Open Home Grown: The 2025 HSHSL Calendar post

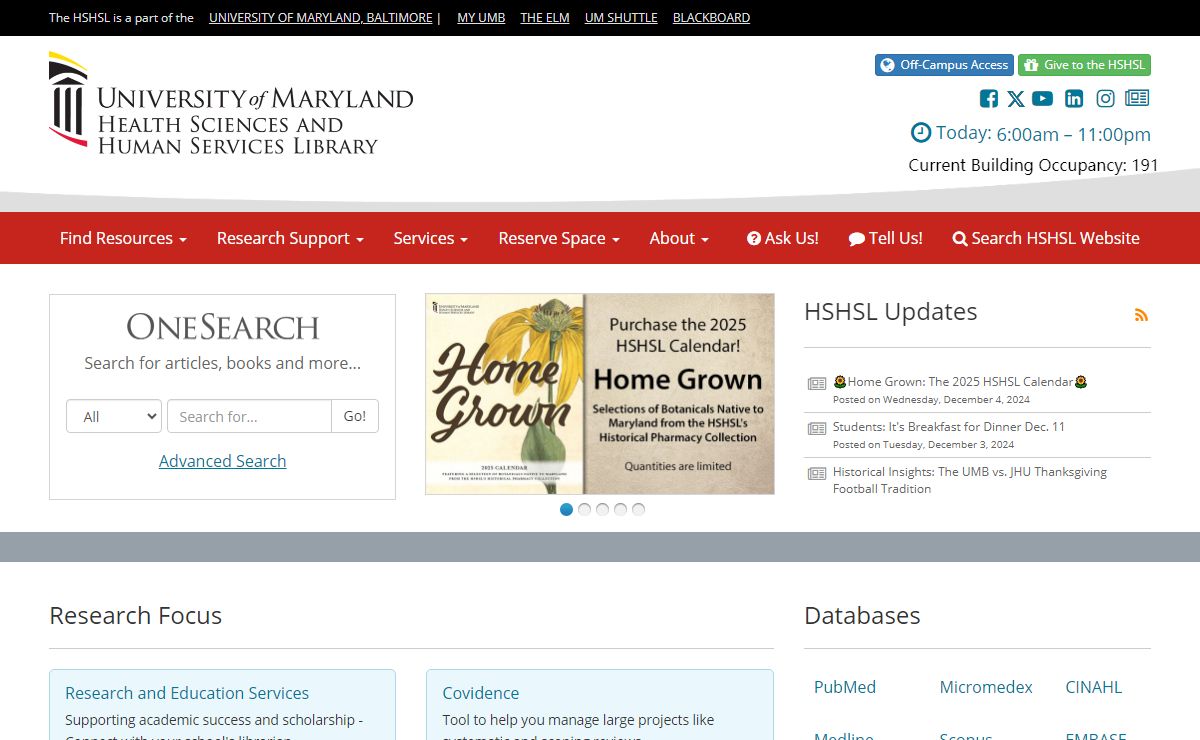(x=960, y=381)
